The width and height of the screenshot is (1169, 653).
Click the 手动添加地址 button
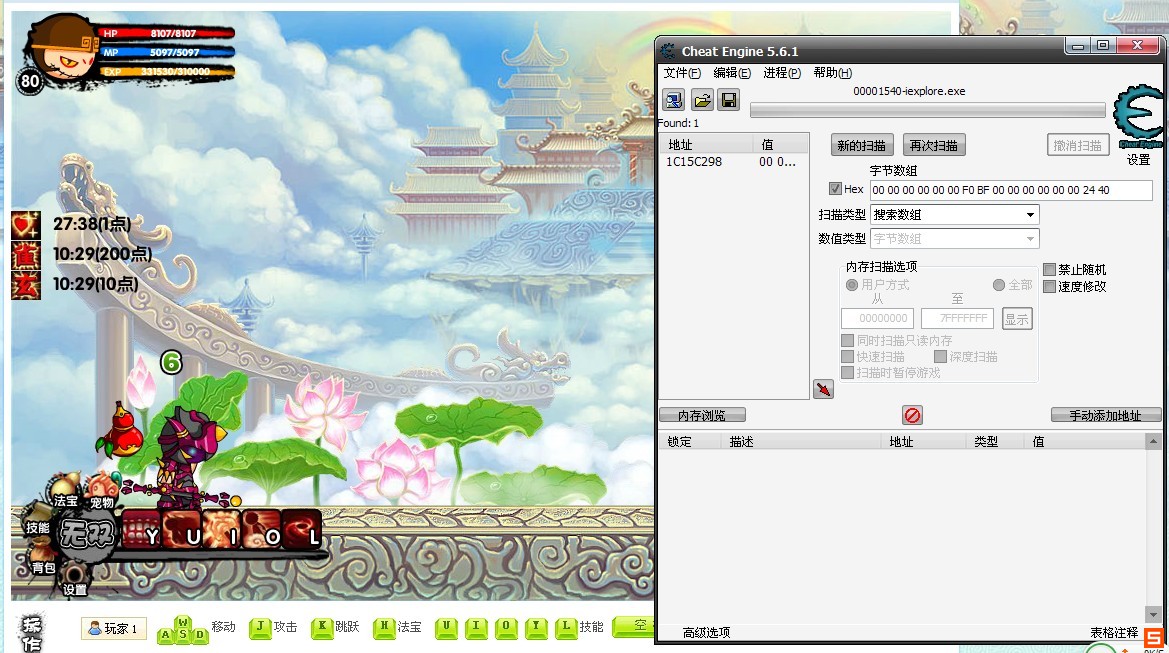click(1106, 415)
